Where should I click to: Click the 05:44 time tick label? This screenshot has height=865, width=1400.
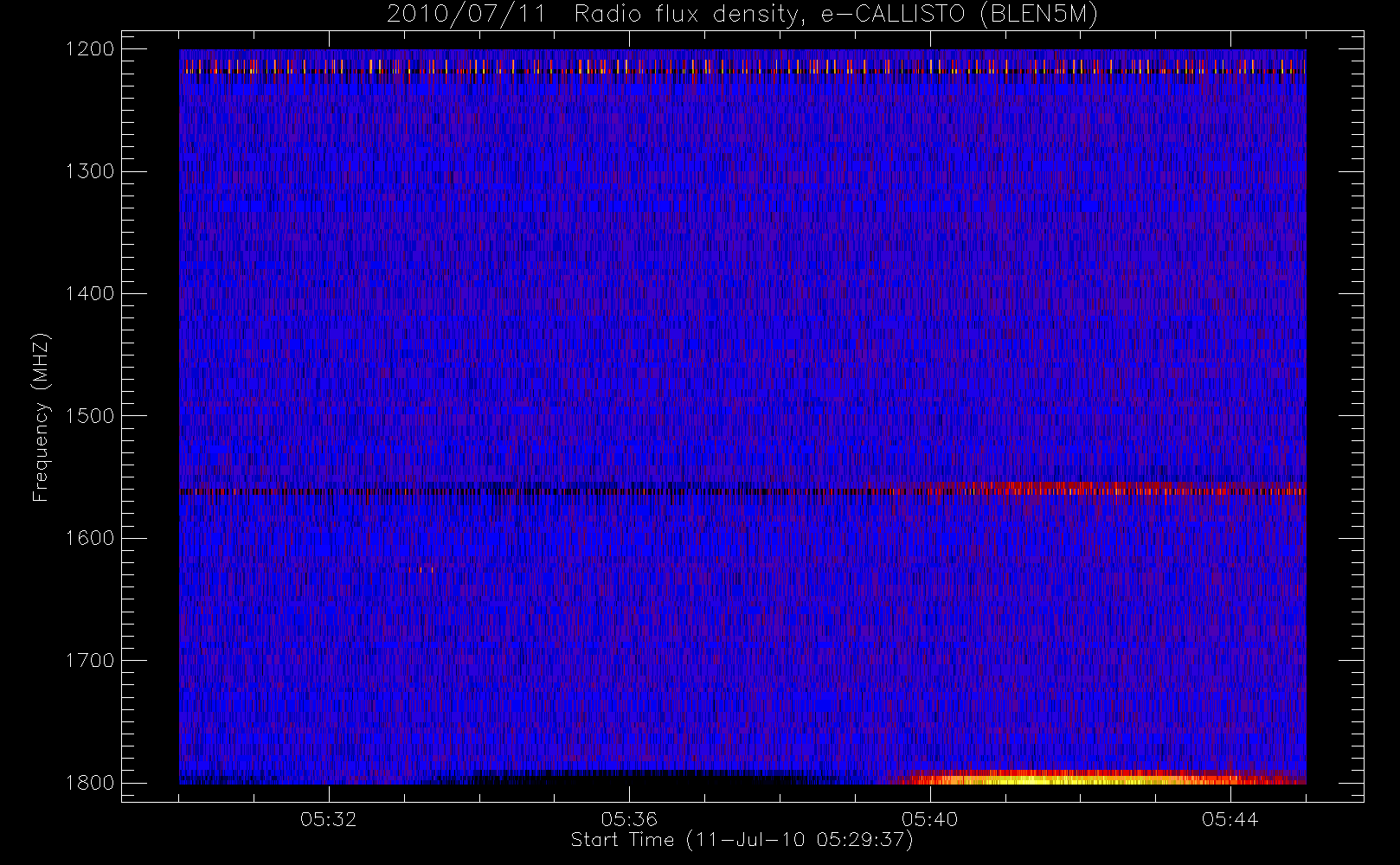1230,819
